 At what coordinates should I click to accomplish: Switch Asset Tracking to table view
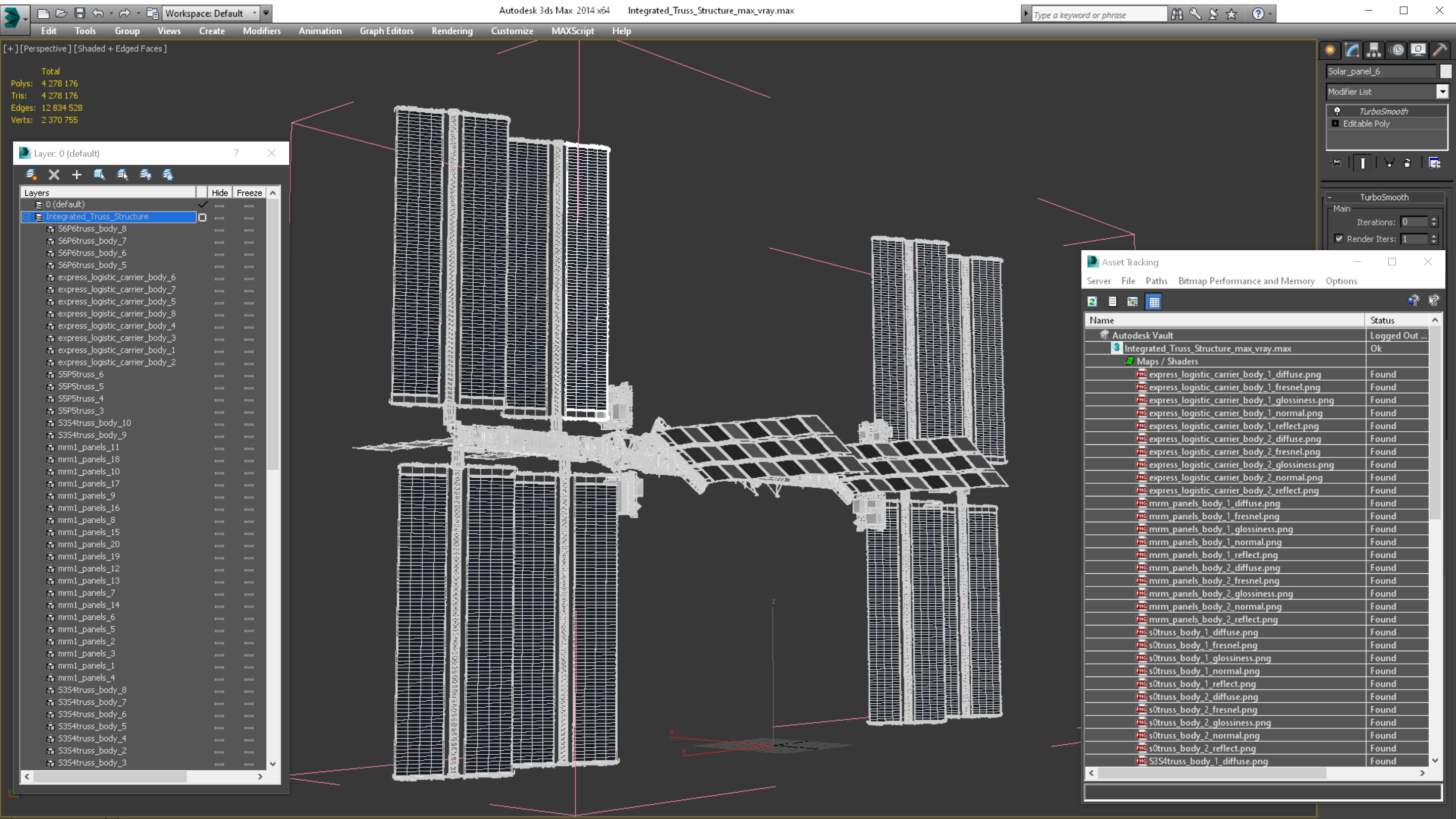click(x=1154, y=302)
